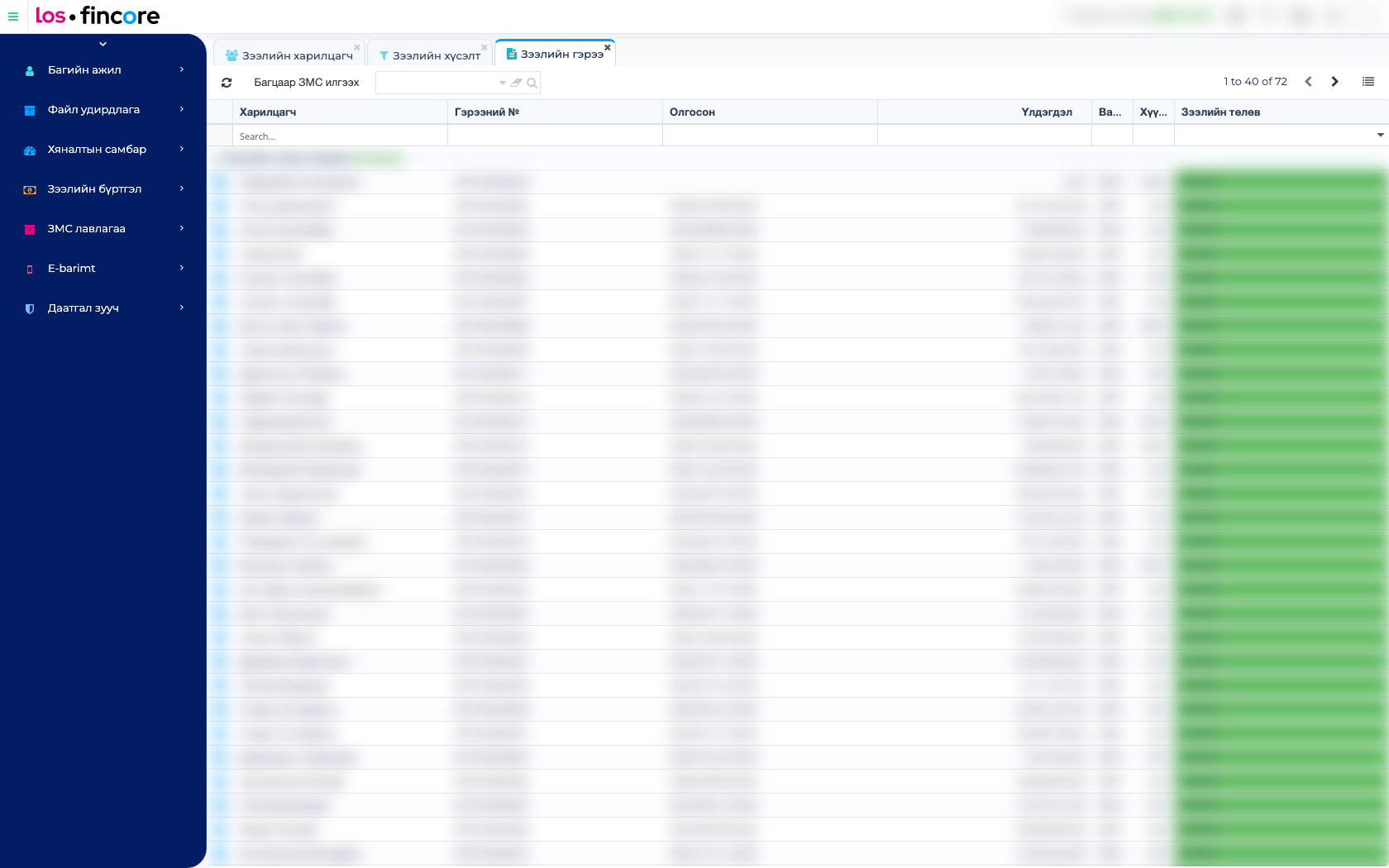Expand the ЗМС лавлагаа menu chevron

point(182,228)
